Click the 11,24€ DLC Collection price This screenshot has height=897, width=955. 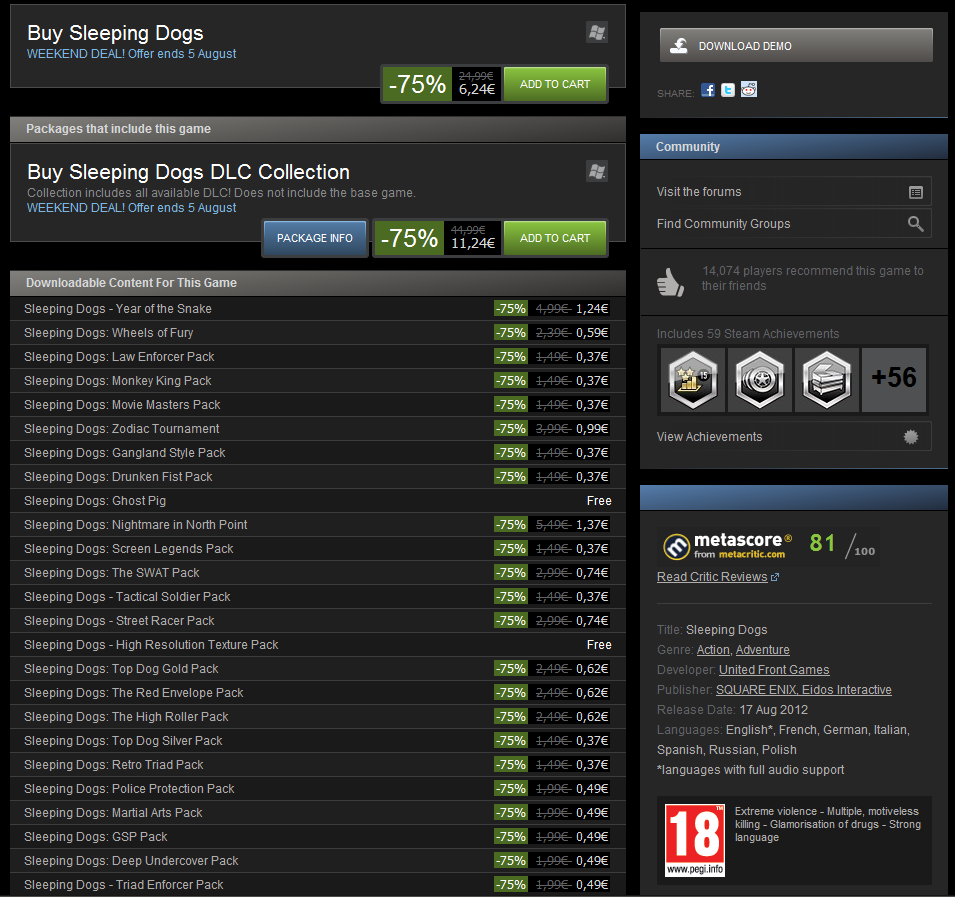473,244
